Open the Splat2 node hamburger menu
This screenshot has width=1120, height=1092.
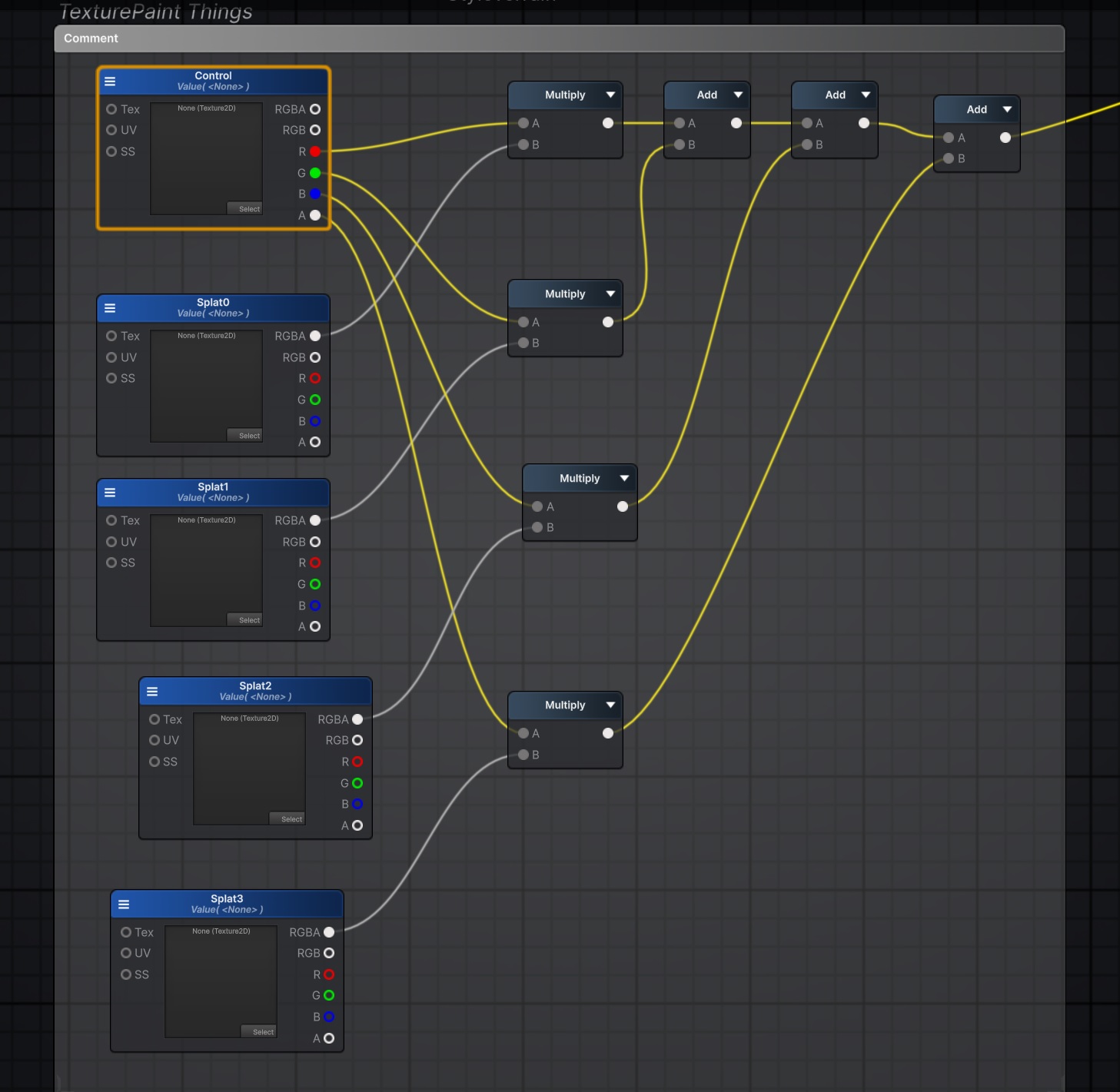pos(152,692)
